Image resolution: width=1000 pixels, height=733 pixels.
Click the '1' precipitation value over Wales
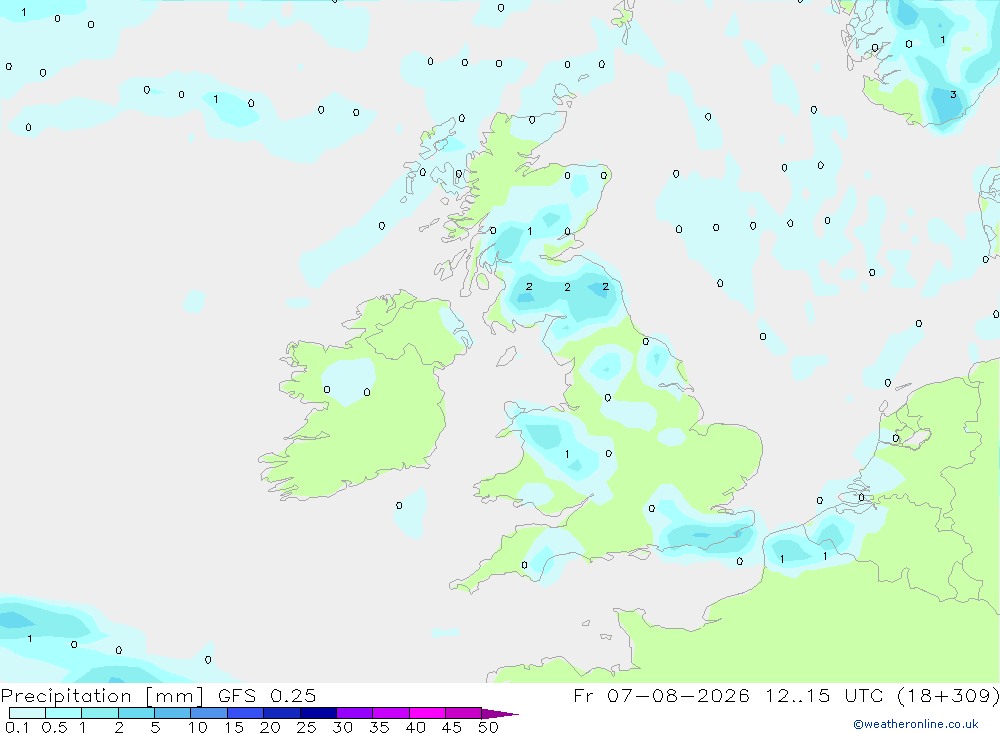click(567, 454)
